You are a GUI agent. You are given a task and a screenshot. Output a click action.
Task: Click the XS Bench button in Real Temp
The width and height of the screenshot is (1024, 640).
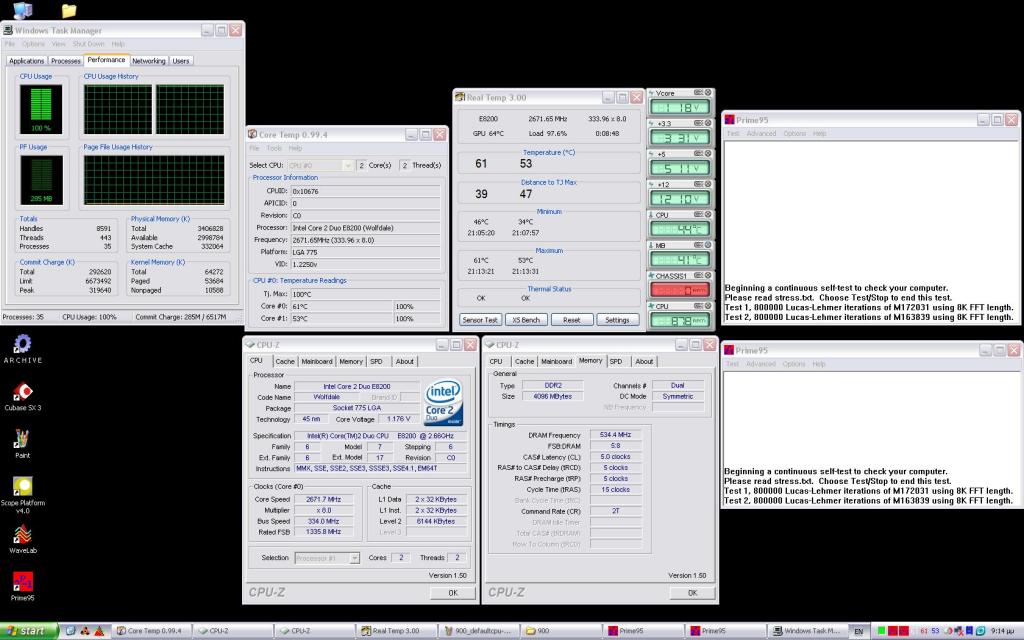point(526,320)
